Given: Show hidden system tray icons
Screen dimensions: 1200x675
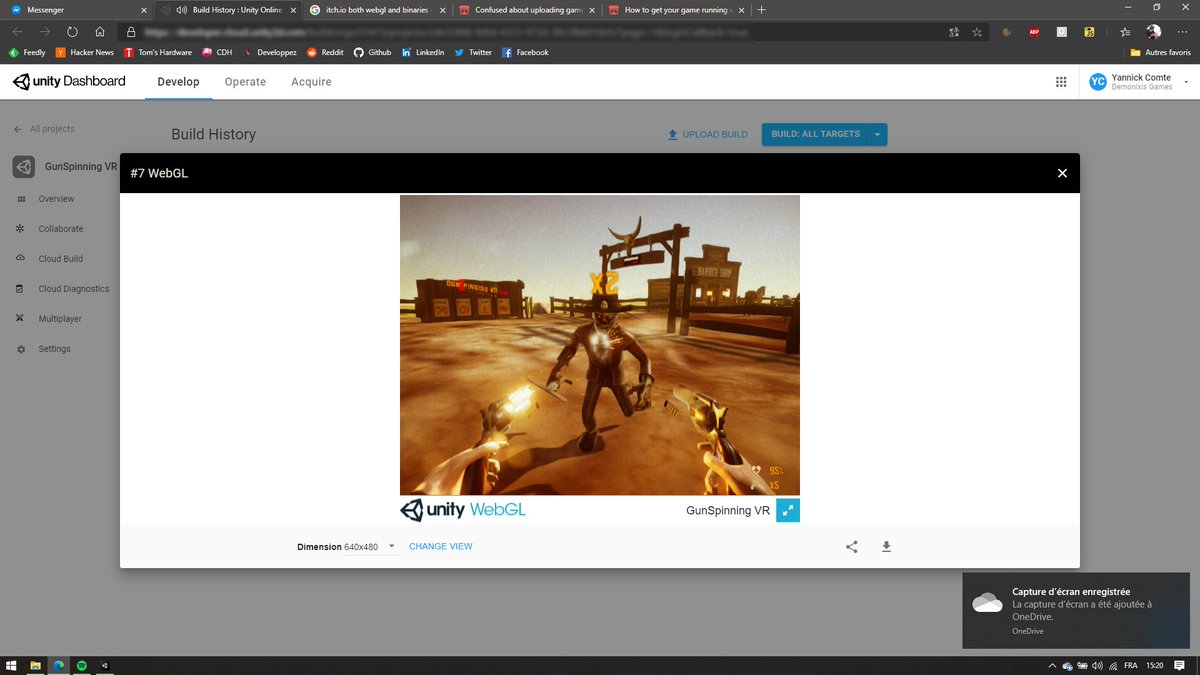Looking at the screenshot, I should pos(1051,665).
